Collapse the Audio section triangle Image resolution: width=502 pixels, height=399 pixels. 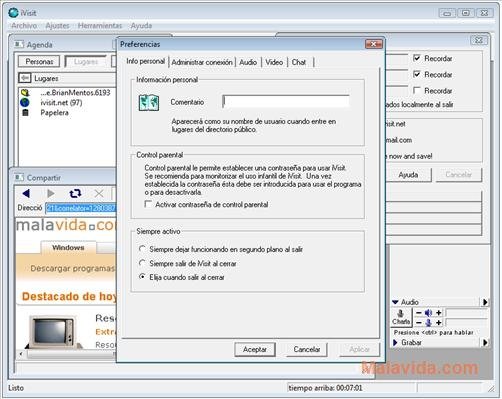(x=395, y=302)
